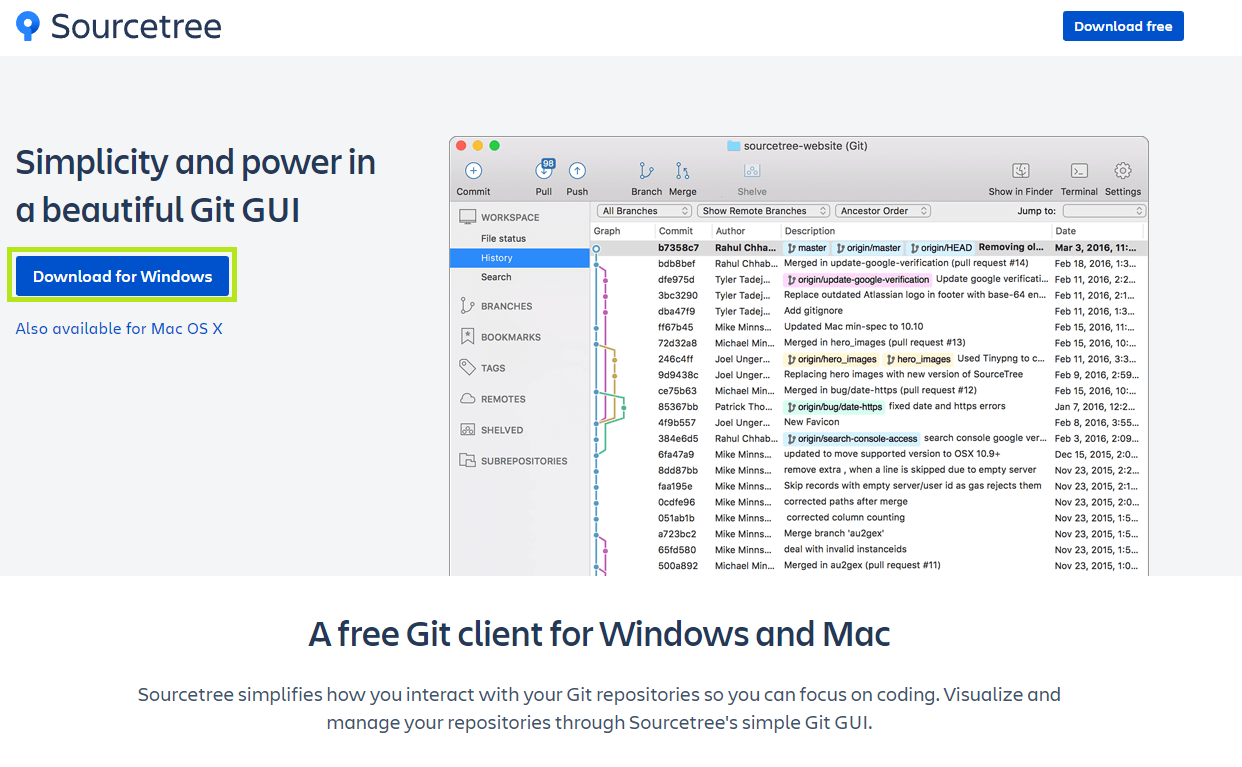The width and height of the screenshot is (1242, 767).
Task: Click the master branch label
Action: coord(807,248)
